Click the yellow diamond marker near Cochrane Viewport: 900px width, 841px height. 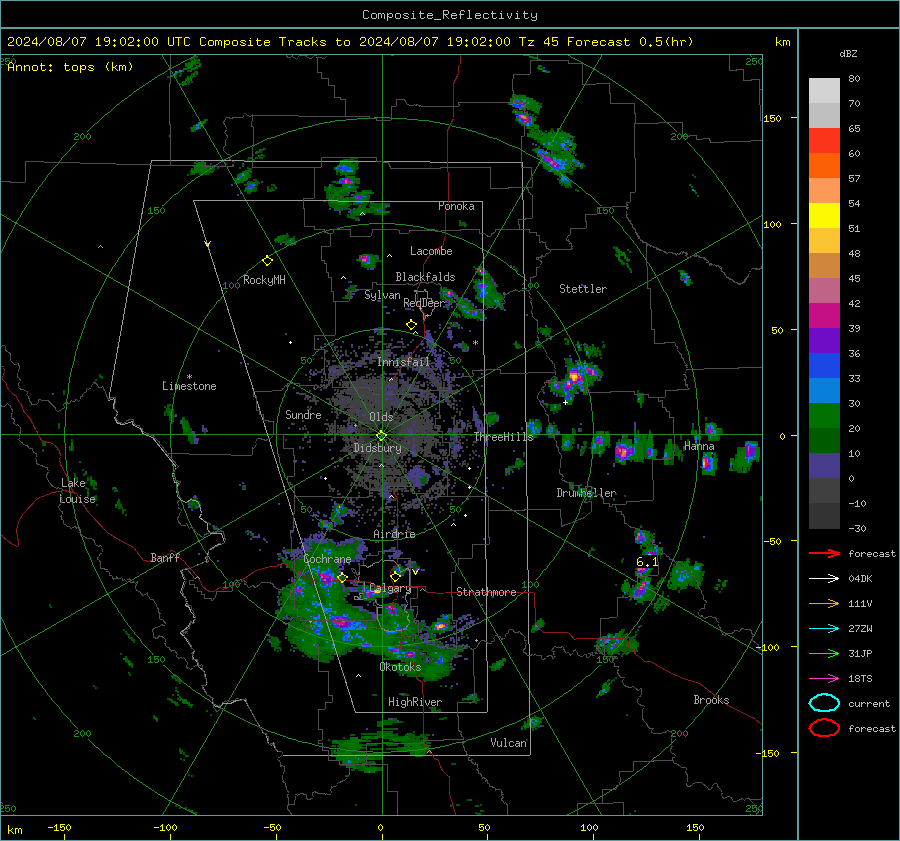(x=342, y=578)
